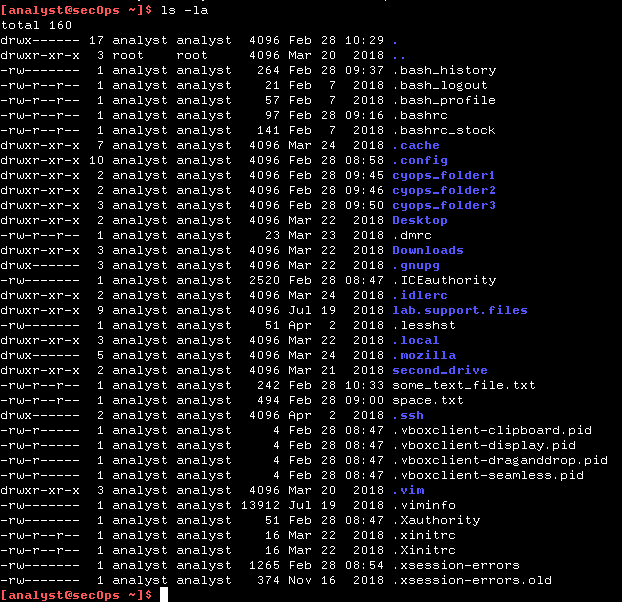Click the .vboxclient-seamless.pid filename
Screen dimensions: 622x602
[488, 475]
